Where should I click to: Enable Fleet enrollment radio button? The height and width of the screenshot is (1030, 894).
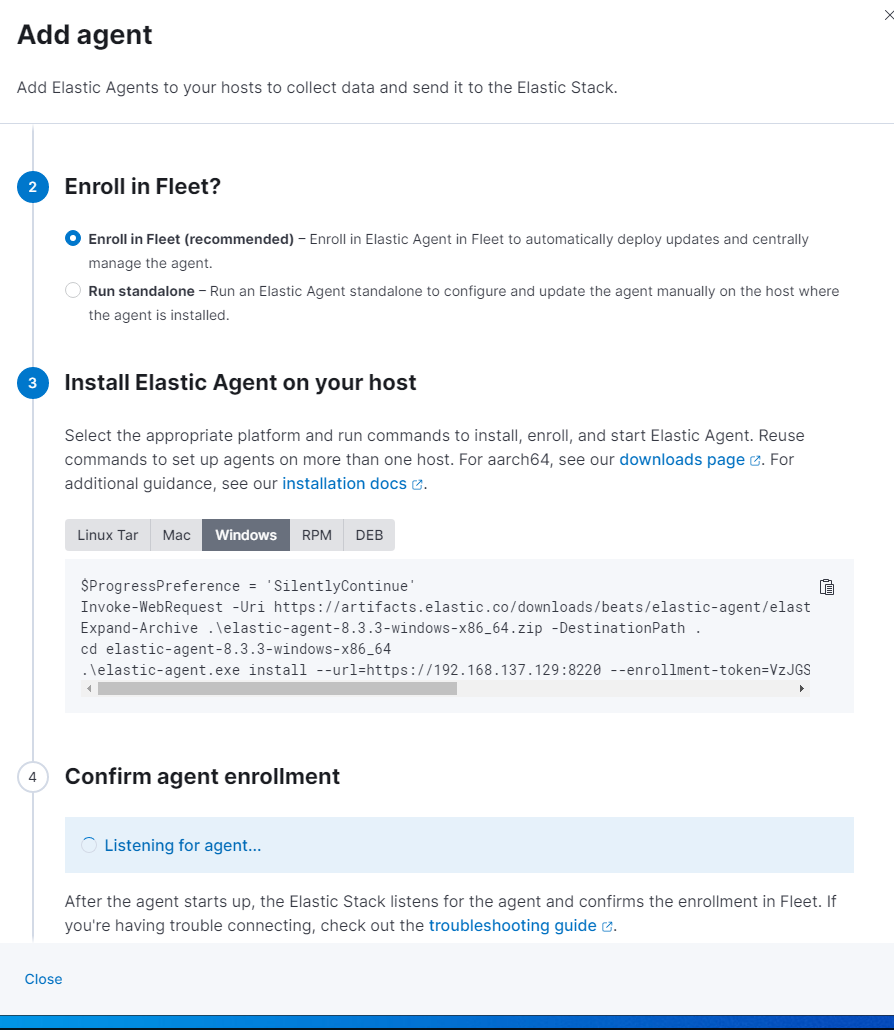pyautogui.click(x=72, y=238)
